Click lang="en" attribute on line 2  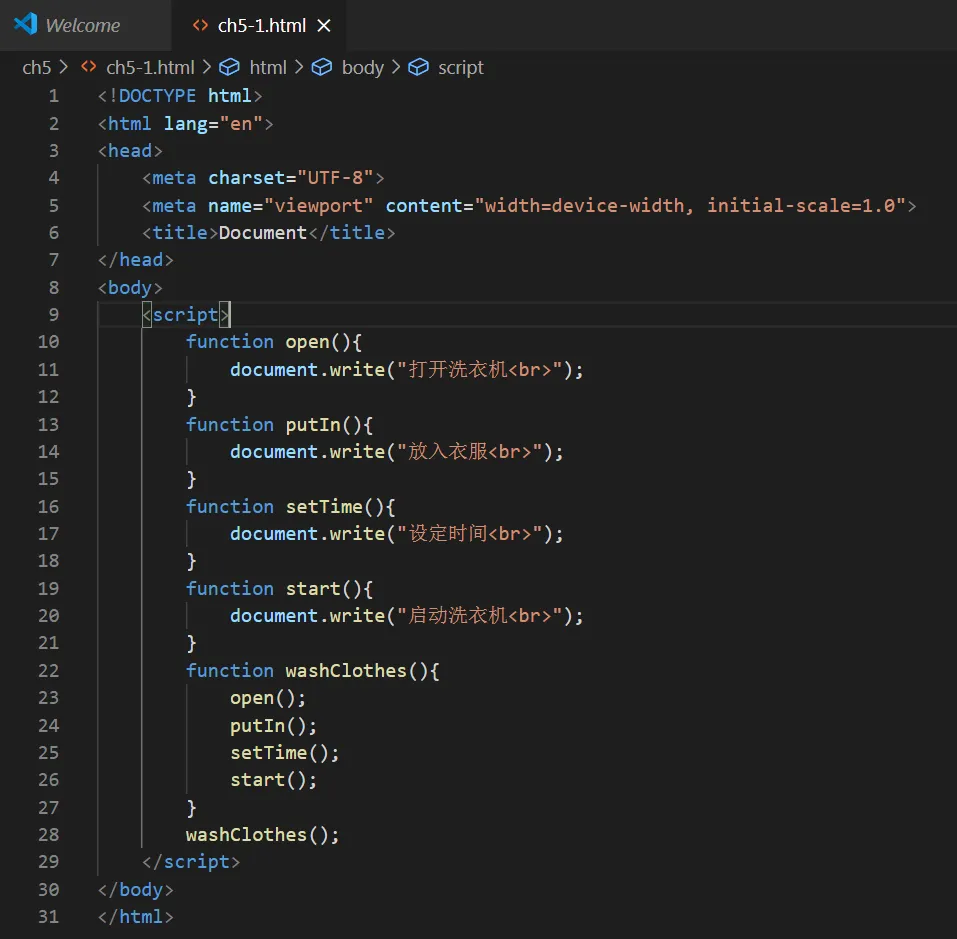click(213, 124)
